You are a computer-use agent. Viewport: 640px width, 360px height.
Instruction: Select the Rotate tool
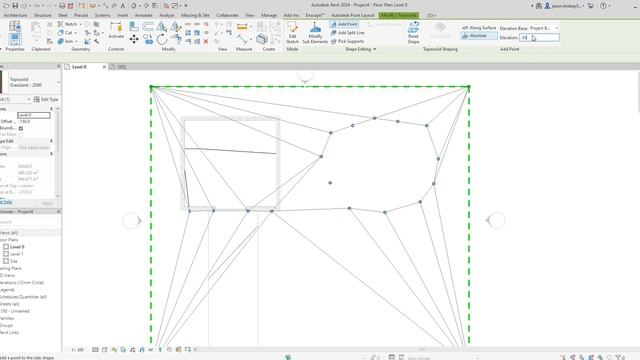162,40
